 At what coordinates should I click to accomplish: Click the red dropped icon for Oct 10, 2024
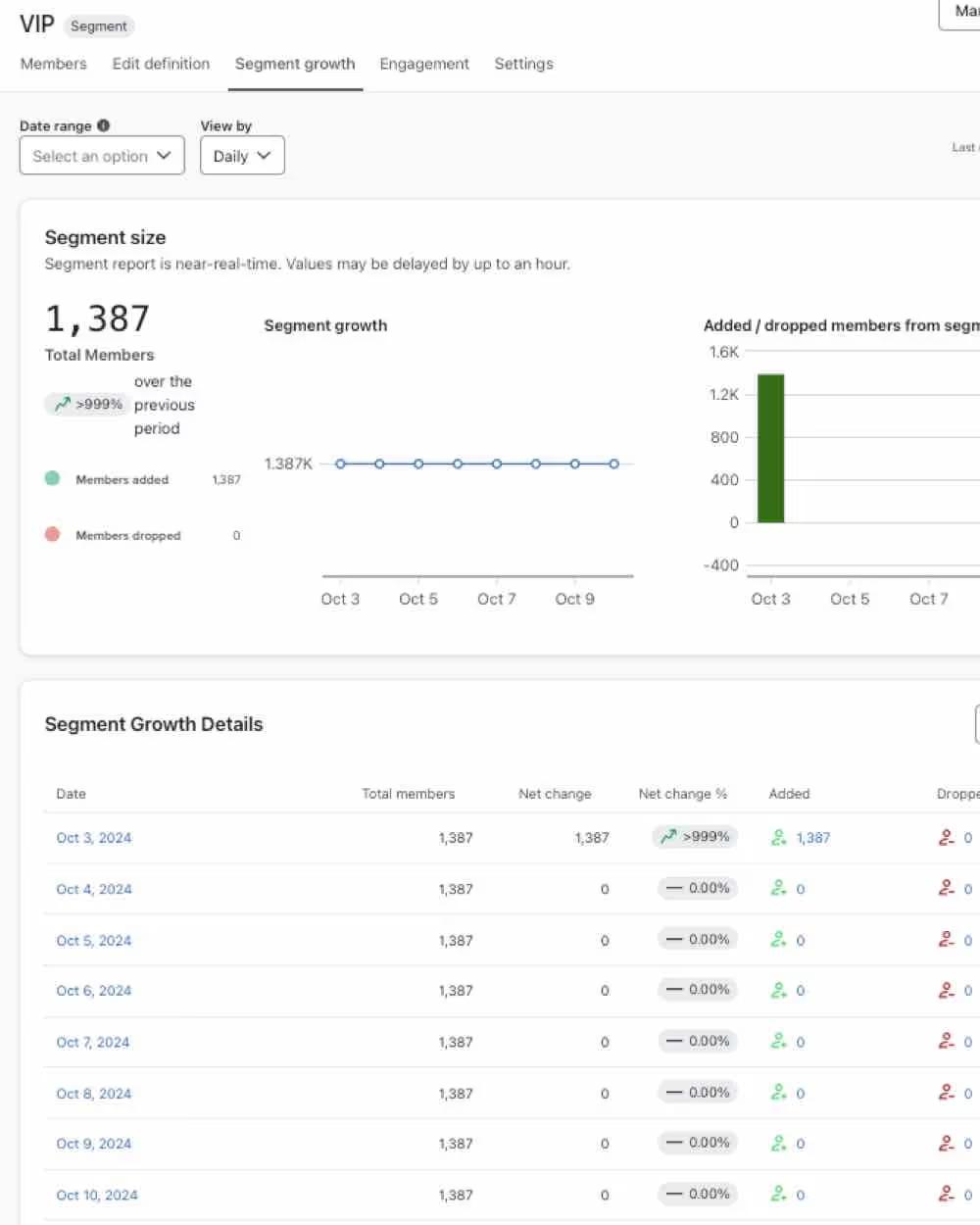pos(946,1194)
